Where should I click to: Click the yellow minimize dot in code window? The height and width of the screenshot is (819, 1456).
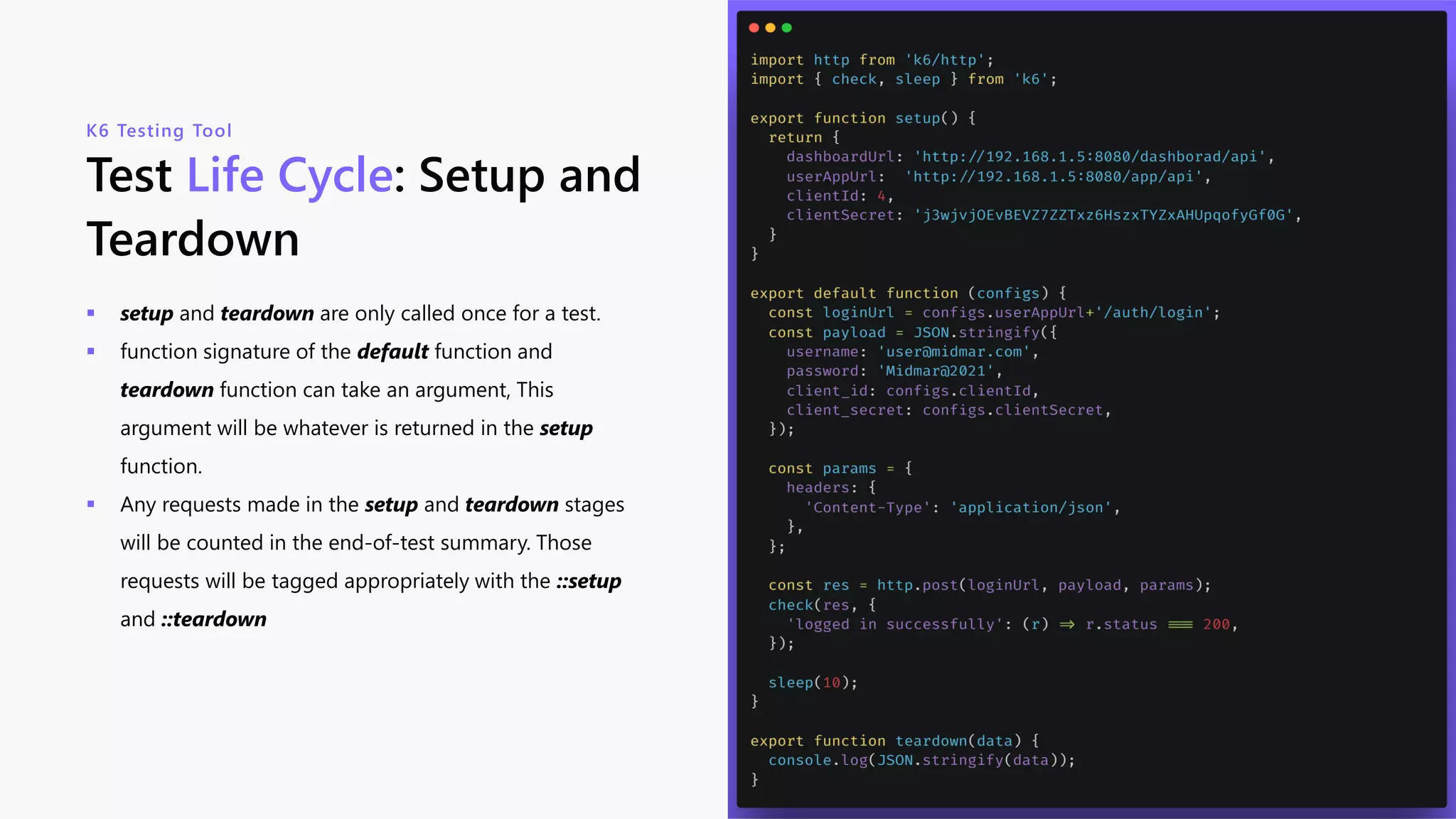coord(770,28)
